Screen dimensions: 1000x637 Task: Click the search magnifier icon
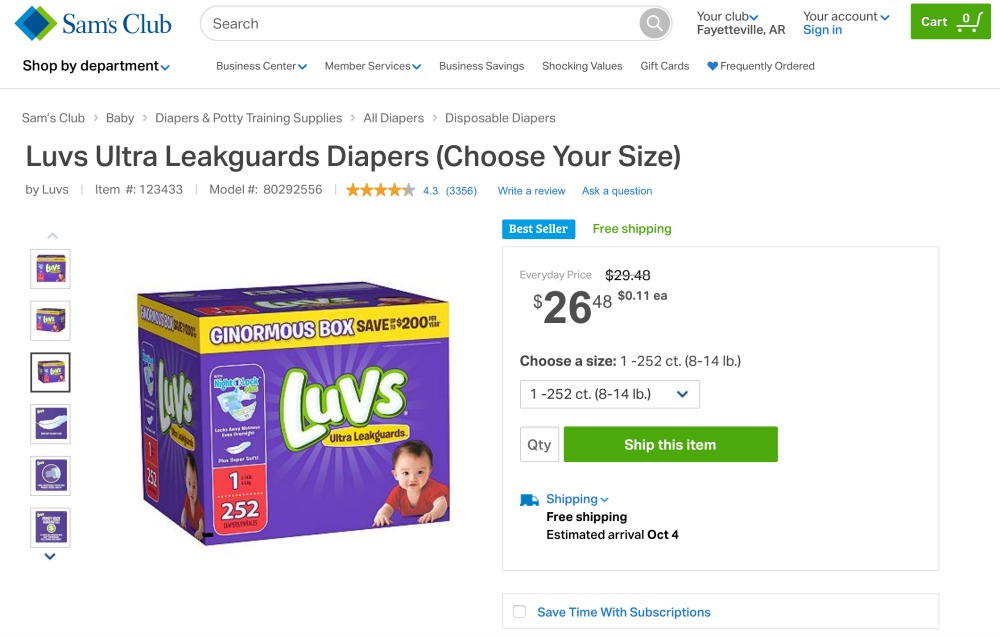click(654, 24)
